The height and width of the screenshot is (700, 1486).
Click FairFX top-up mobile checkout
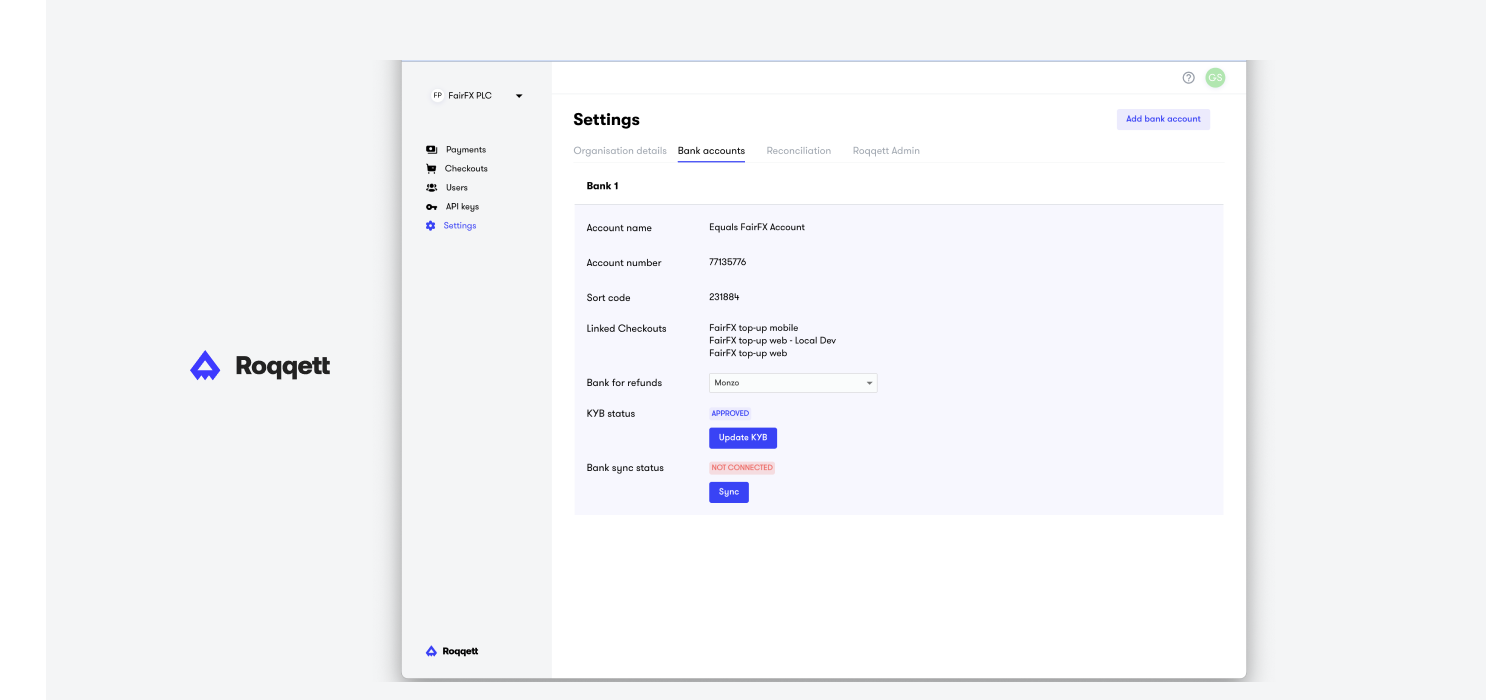754,328
